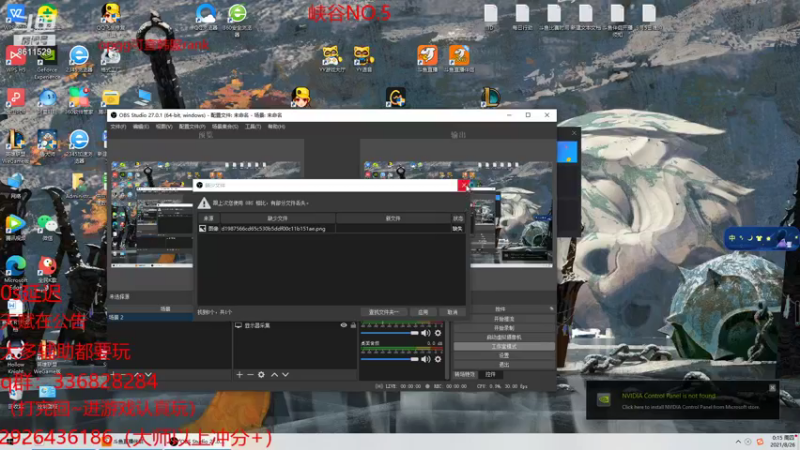Viewport: 800px width, 450px height.
Task: Adjust the first mixer volume slider
Action: (390, 333)
